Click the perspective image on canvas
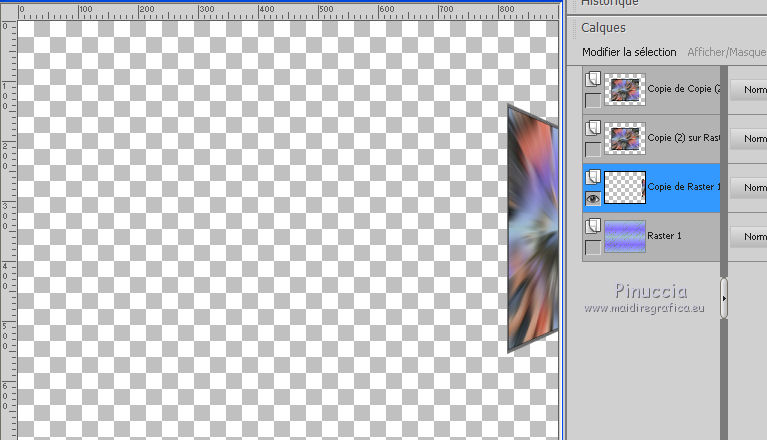Viewport: 767px width, 440px height. [533, 228]
